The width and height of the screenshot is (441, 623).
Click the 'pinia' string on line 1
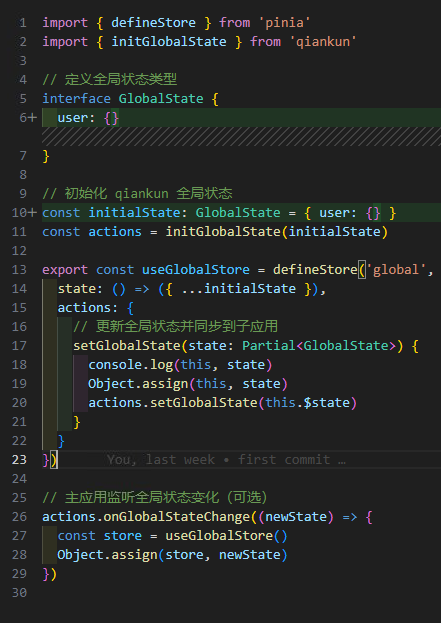(285, 23)
